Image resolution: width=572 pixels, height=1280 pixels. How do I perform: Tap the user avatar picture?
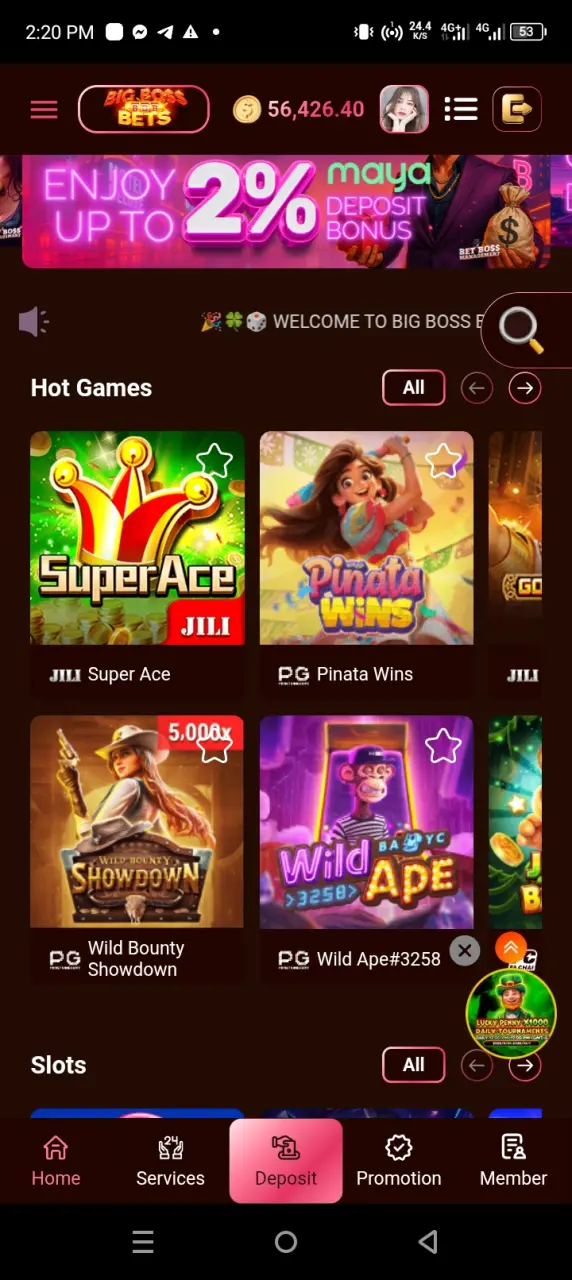point(404,109)
